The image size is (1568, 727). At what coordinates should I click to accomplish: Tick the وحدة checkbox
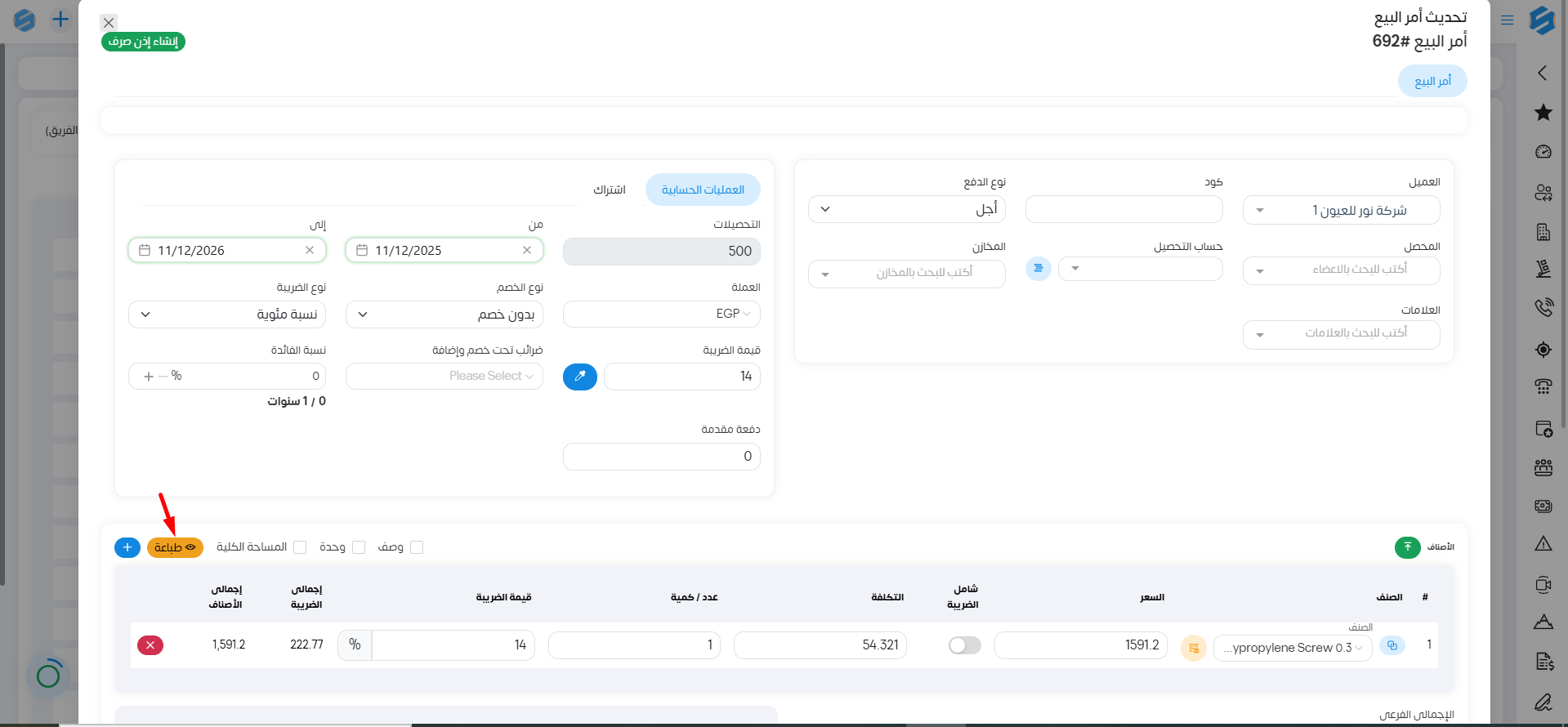pyautogui.click(x=359, y=547)
